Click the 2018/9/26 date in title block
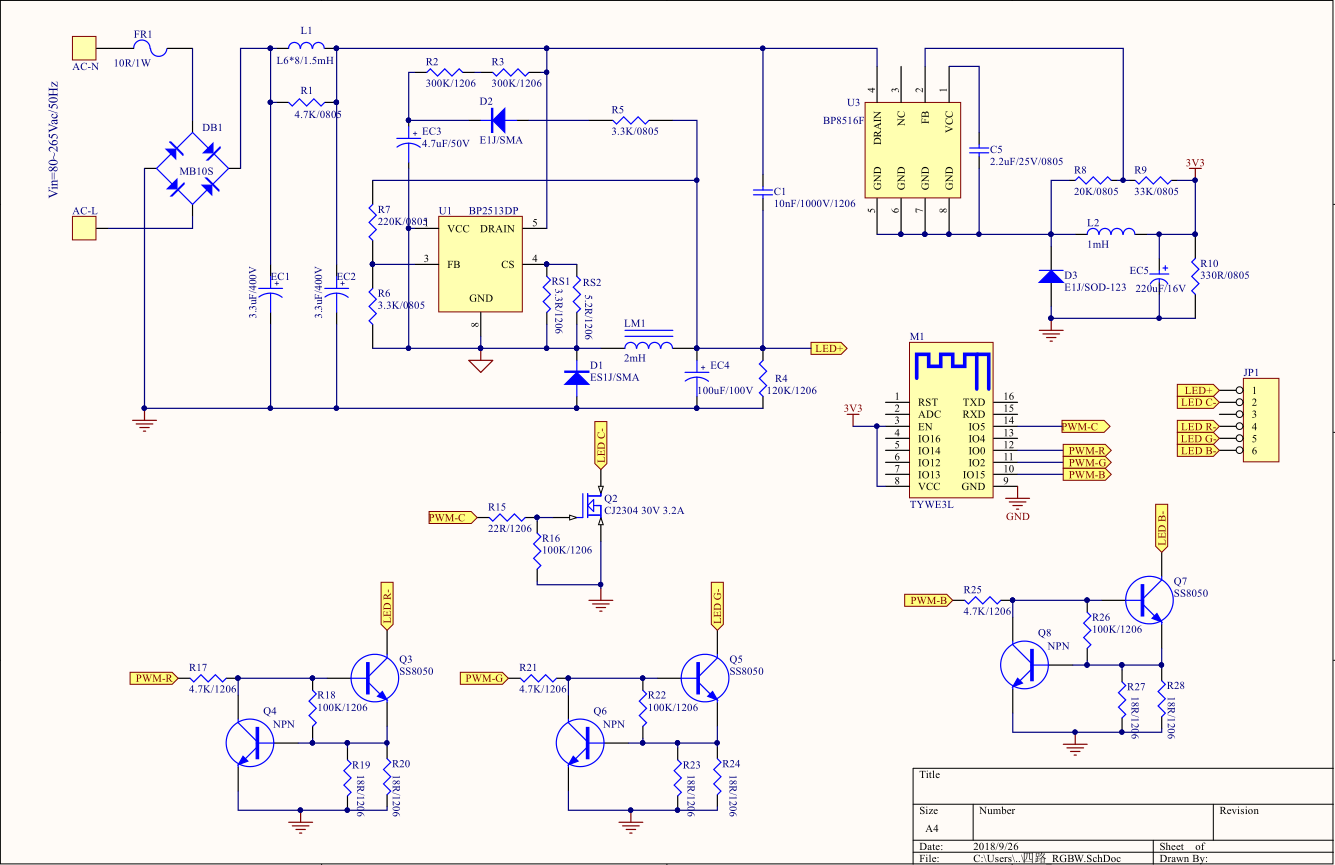This screenshot has height=865, width=1335. coord(997,846)
